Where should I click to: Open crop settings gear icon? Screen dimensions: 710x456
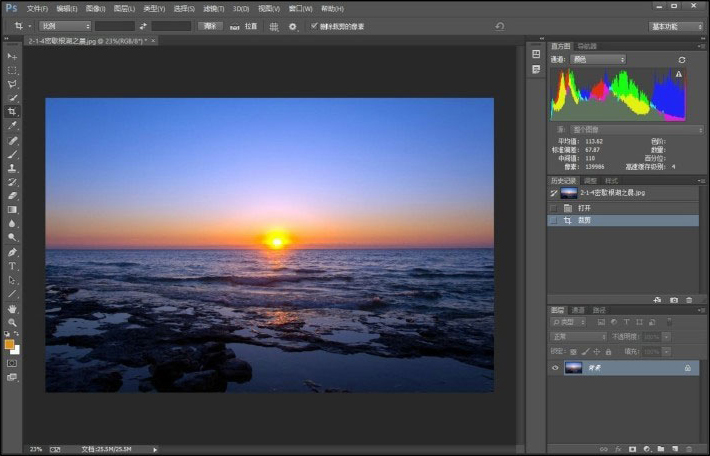(292, 26)
